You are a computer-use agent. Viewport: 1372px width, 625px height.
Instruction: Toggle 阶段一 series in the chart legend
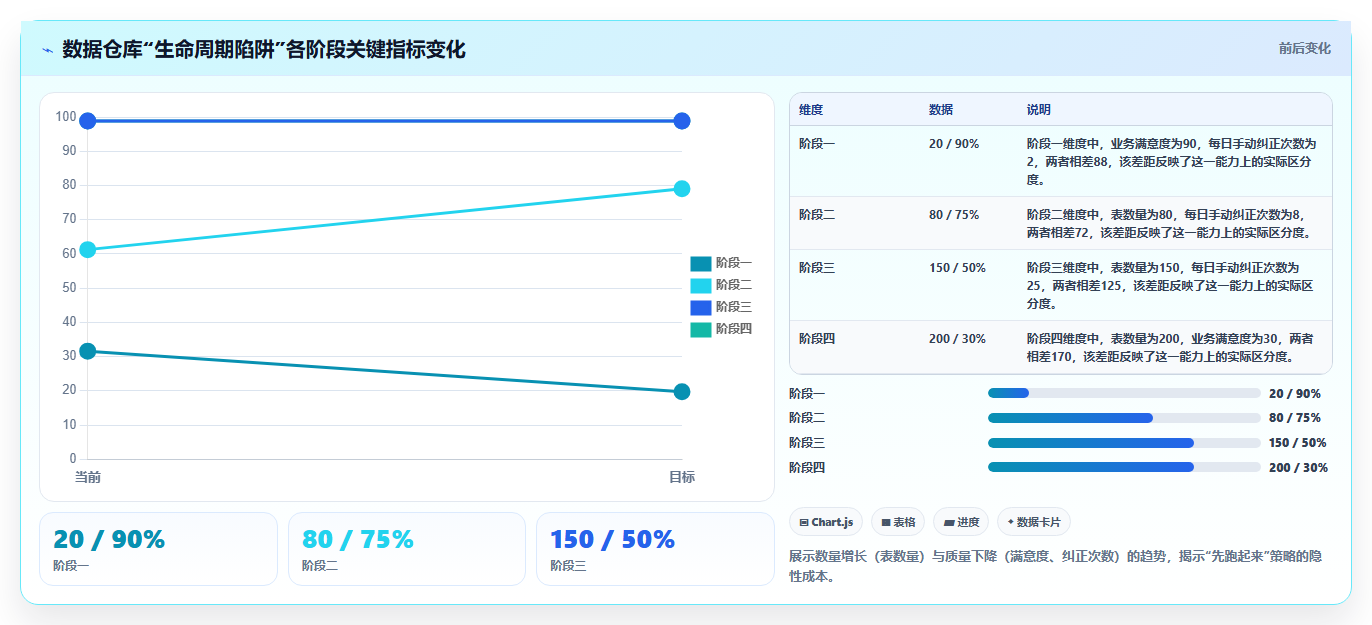(721, 263)
